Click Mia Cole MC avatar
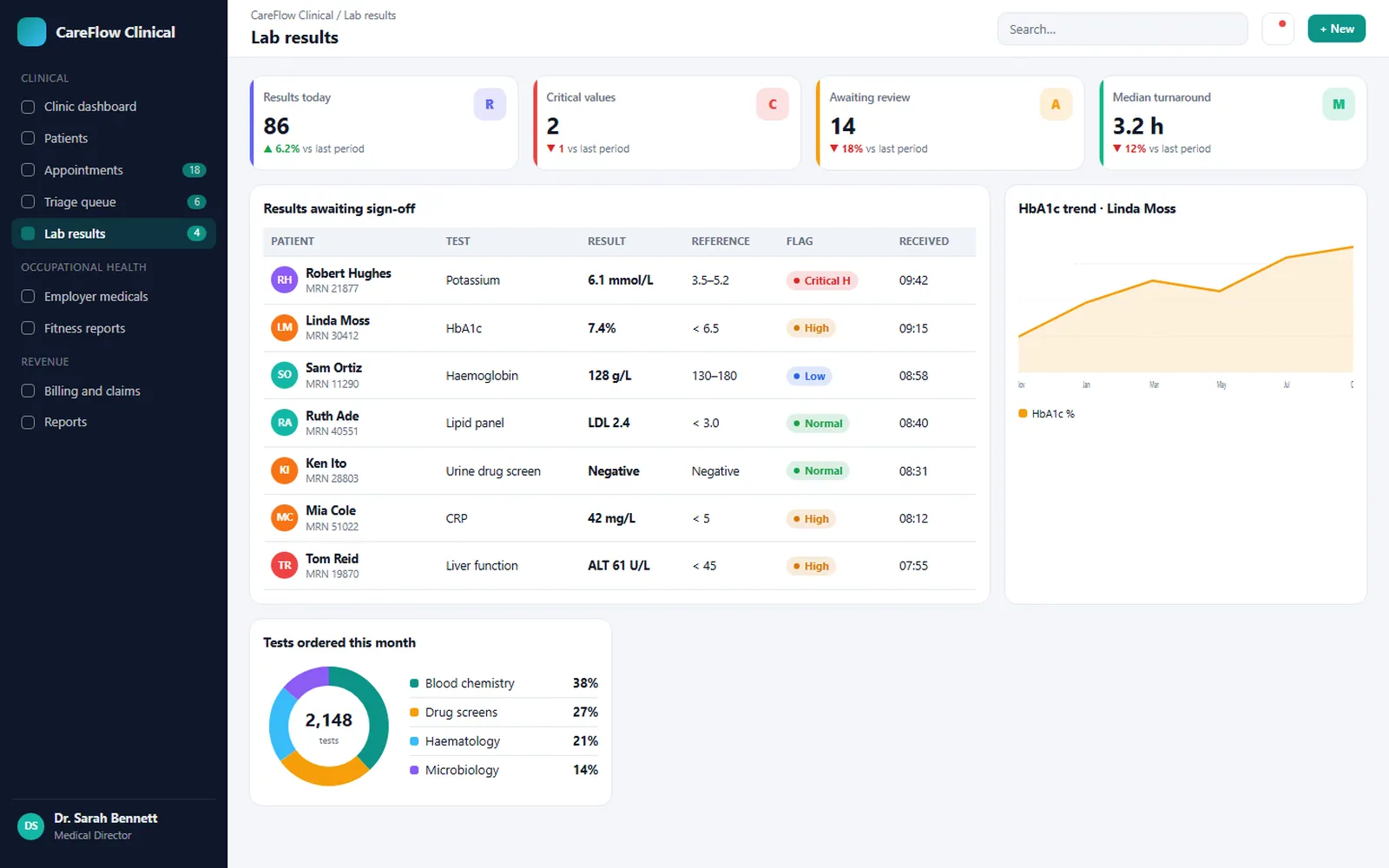This screenshot has width=1389, height=868. [x=285, y=518]
